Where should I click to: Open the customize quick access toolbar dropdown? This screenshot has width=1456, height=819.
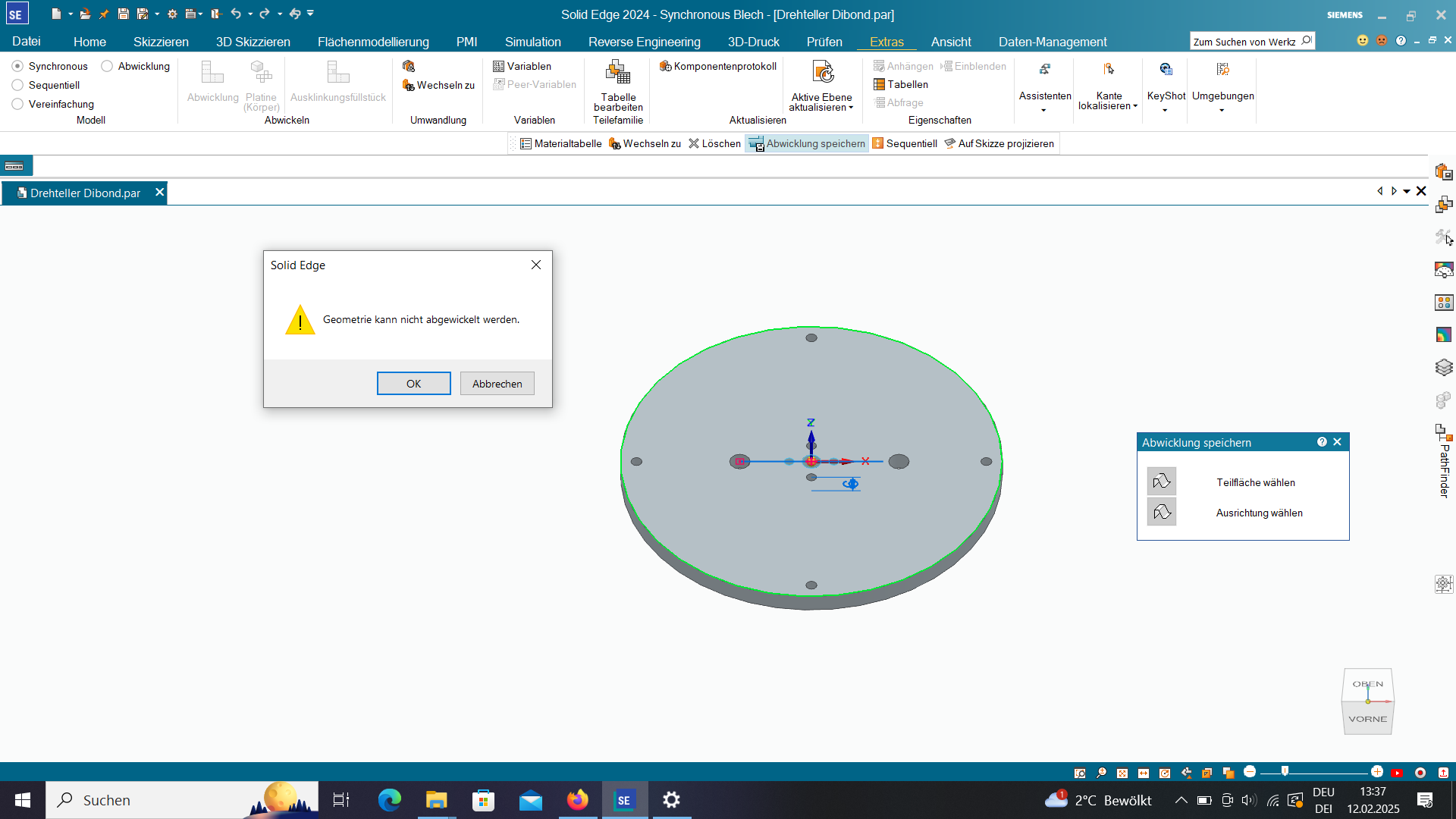point(310,13)
